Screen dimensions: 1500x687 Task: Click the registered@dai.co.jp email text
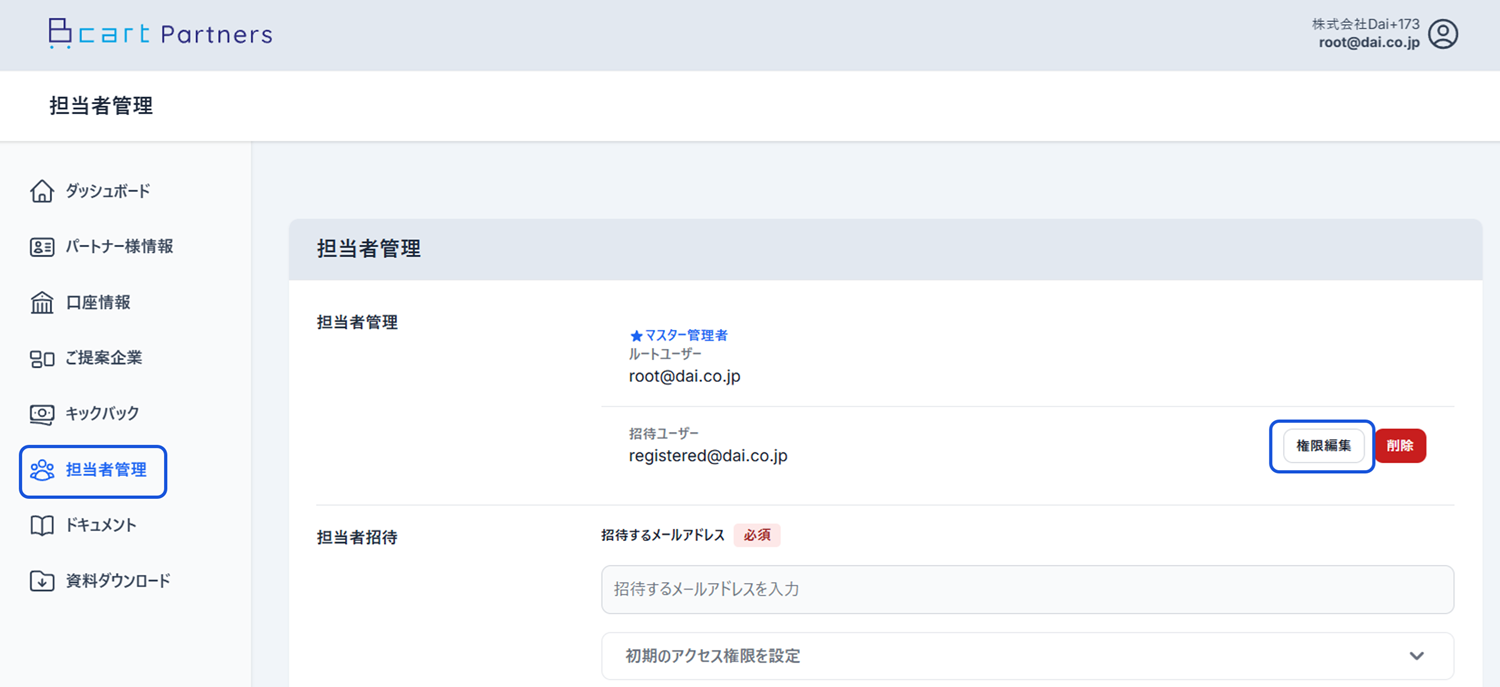pos(708,456)
